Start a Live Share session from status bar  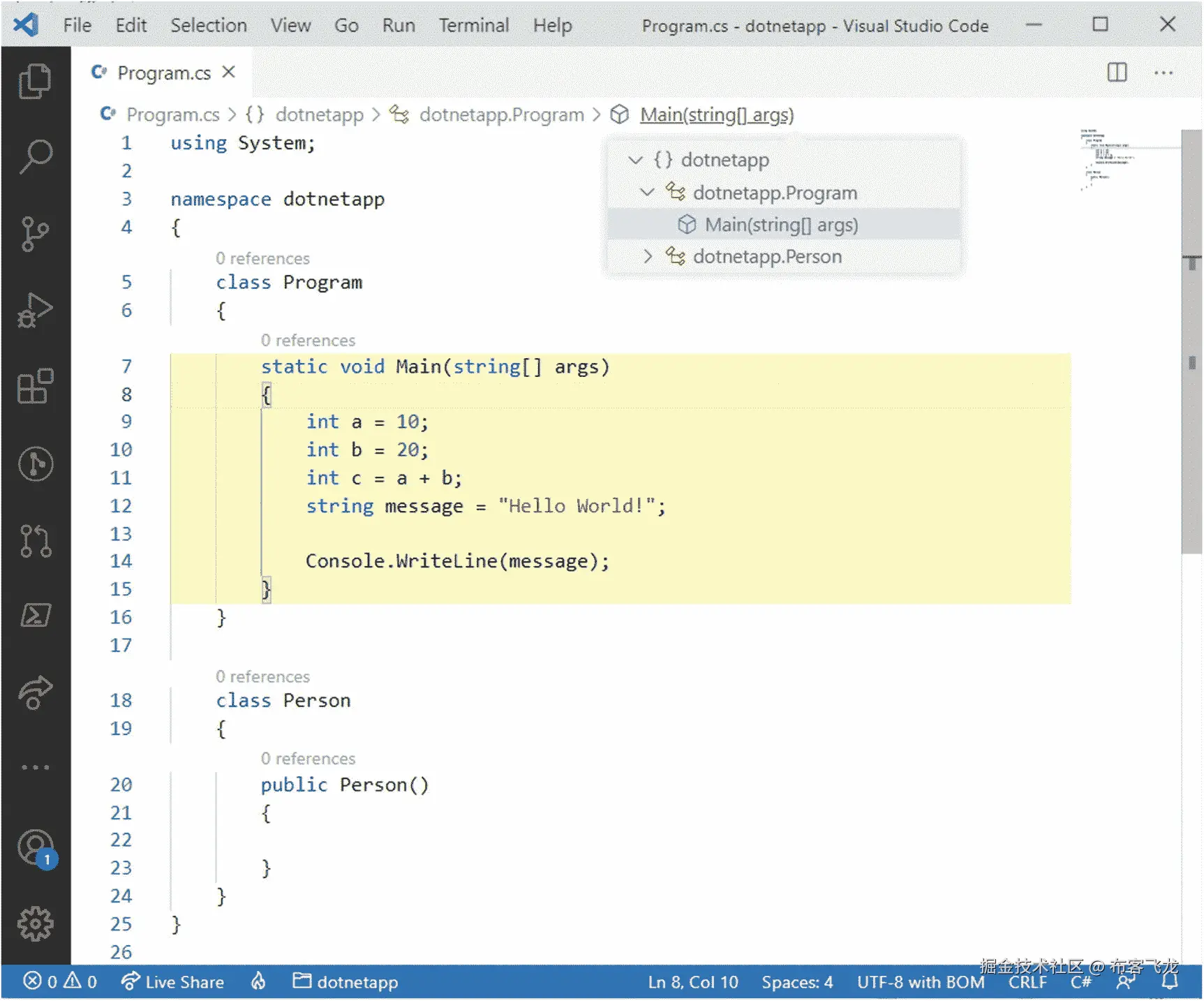pos(173,981)
